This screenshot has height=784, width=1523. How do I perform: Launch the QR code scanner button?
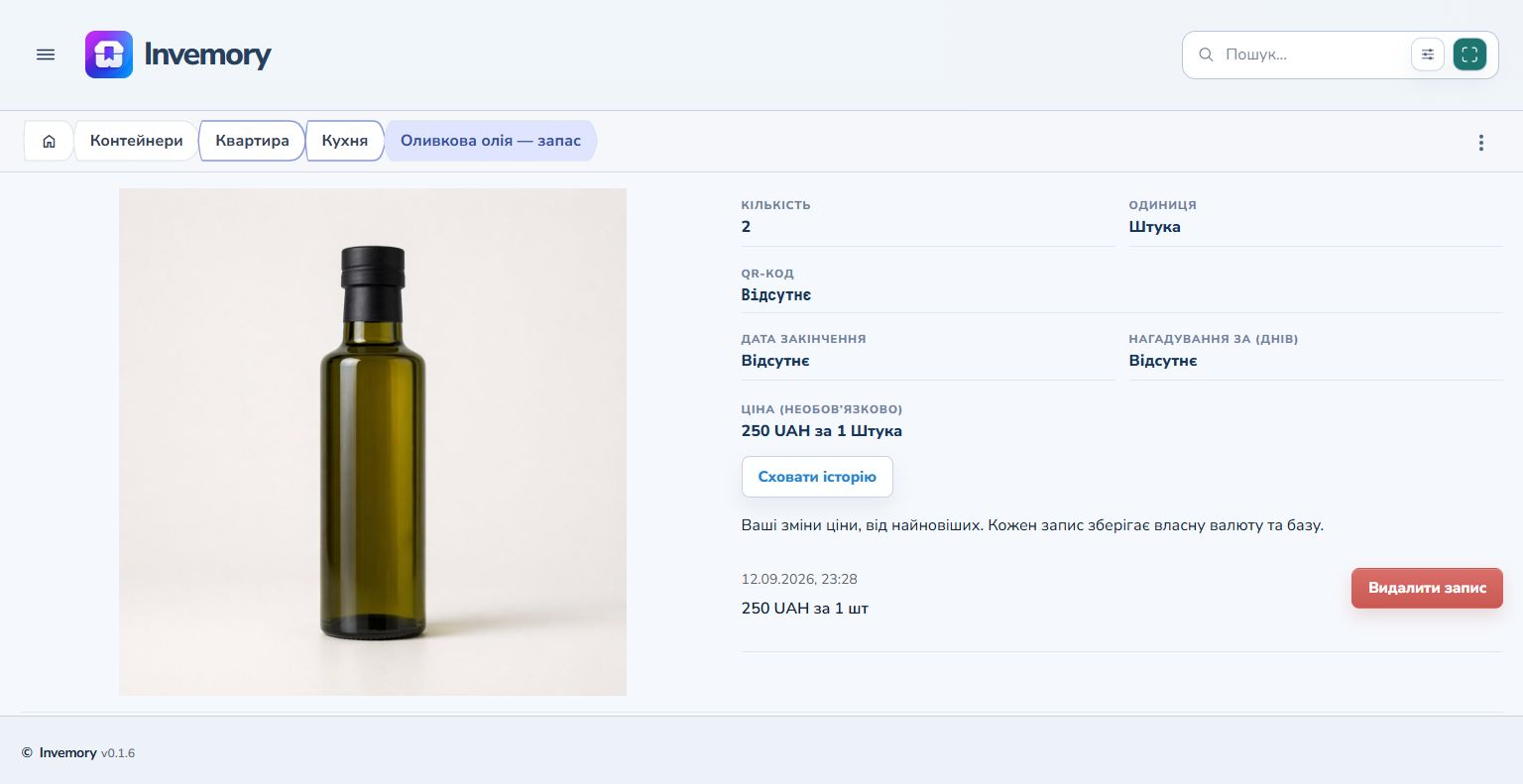[x=1469, y=55]
